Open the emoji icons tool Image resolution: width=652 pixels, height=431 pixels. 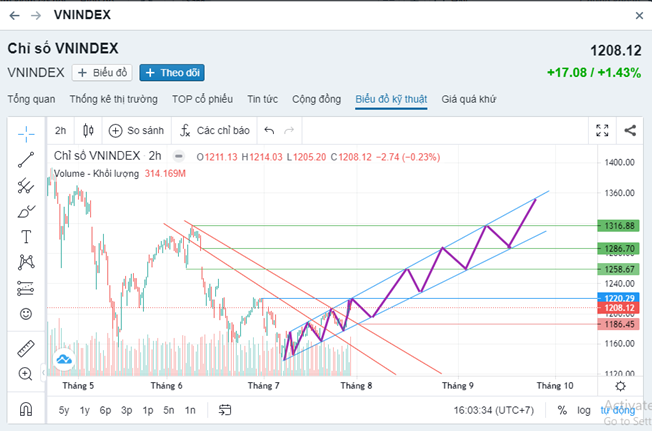pyautogui.click(x=26, y=313)
